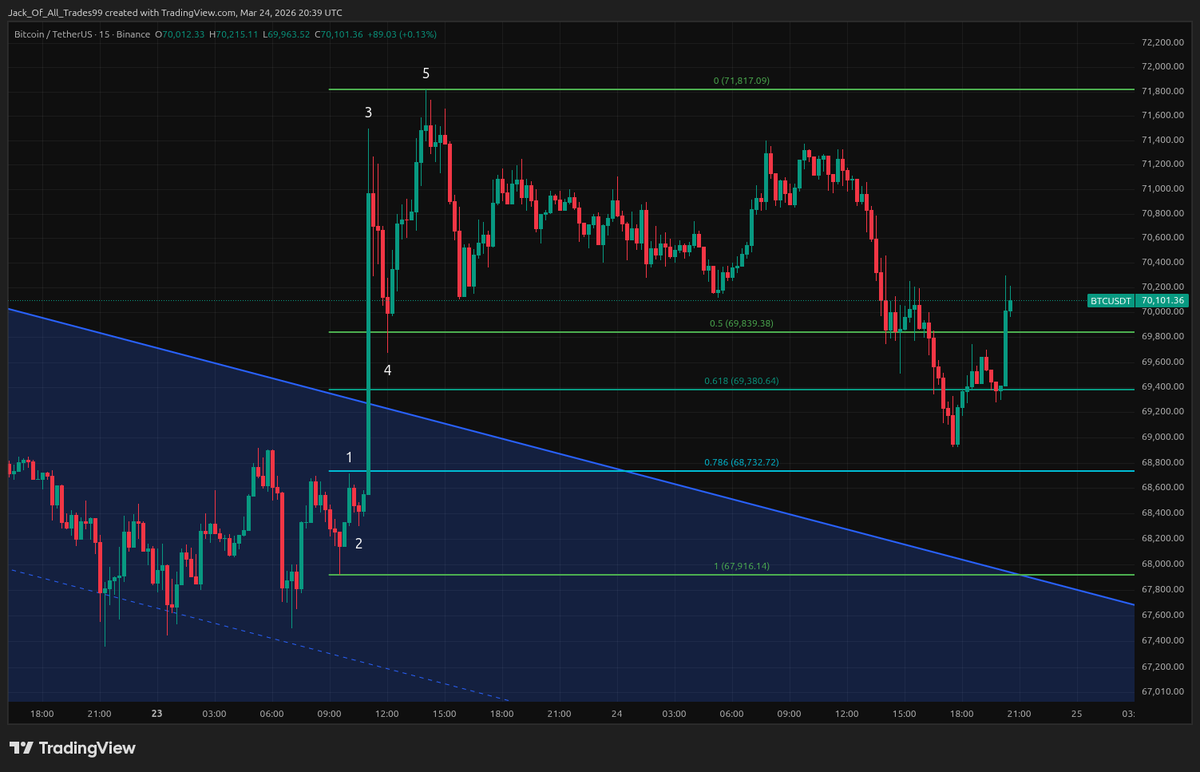
Task: Click the Elliott wave label 5
Action: tap(426, 73)
